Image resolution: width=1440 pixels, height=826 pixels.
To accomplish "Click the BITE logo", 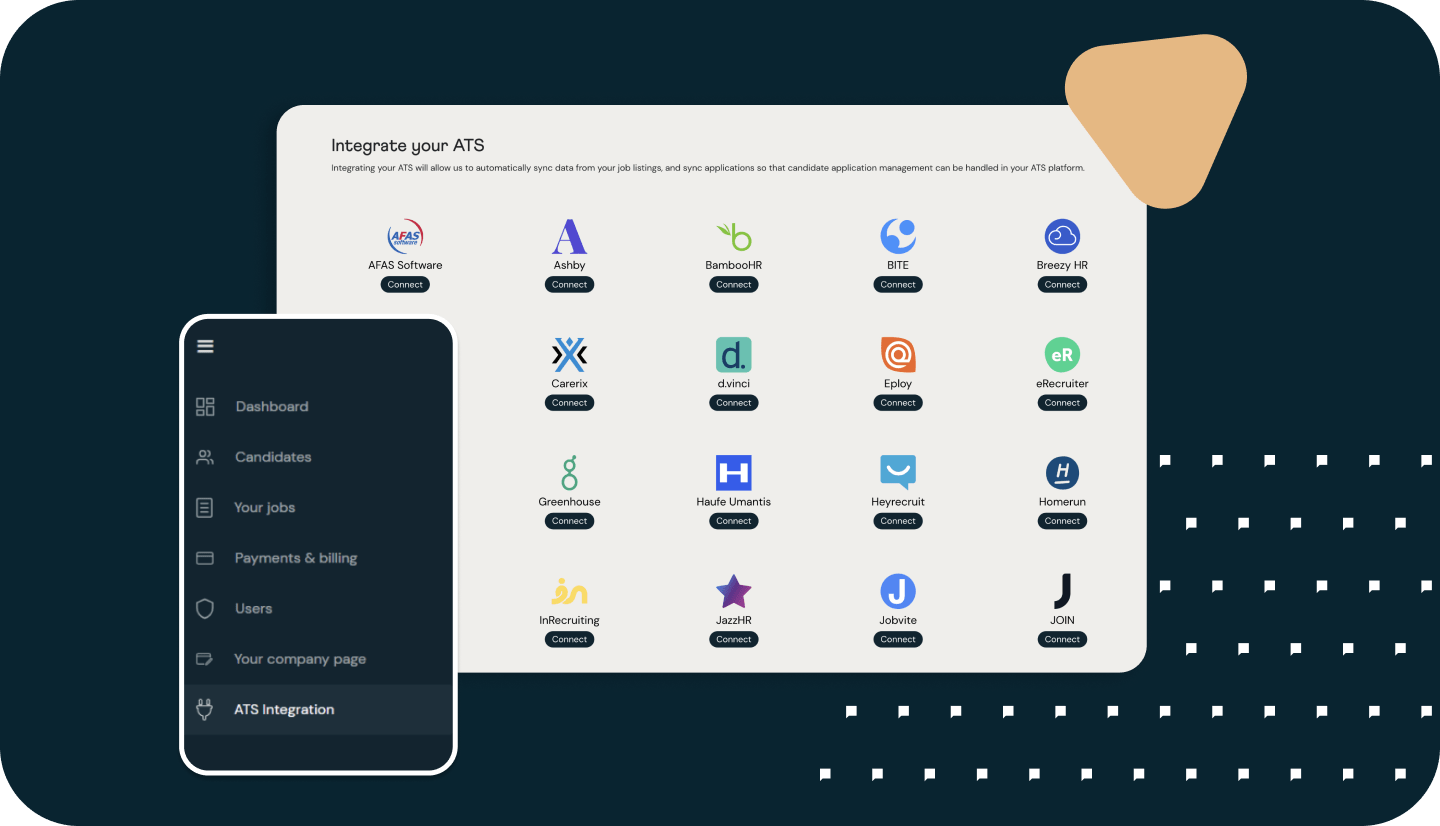I will tap(898, 237).
